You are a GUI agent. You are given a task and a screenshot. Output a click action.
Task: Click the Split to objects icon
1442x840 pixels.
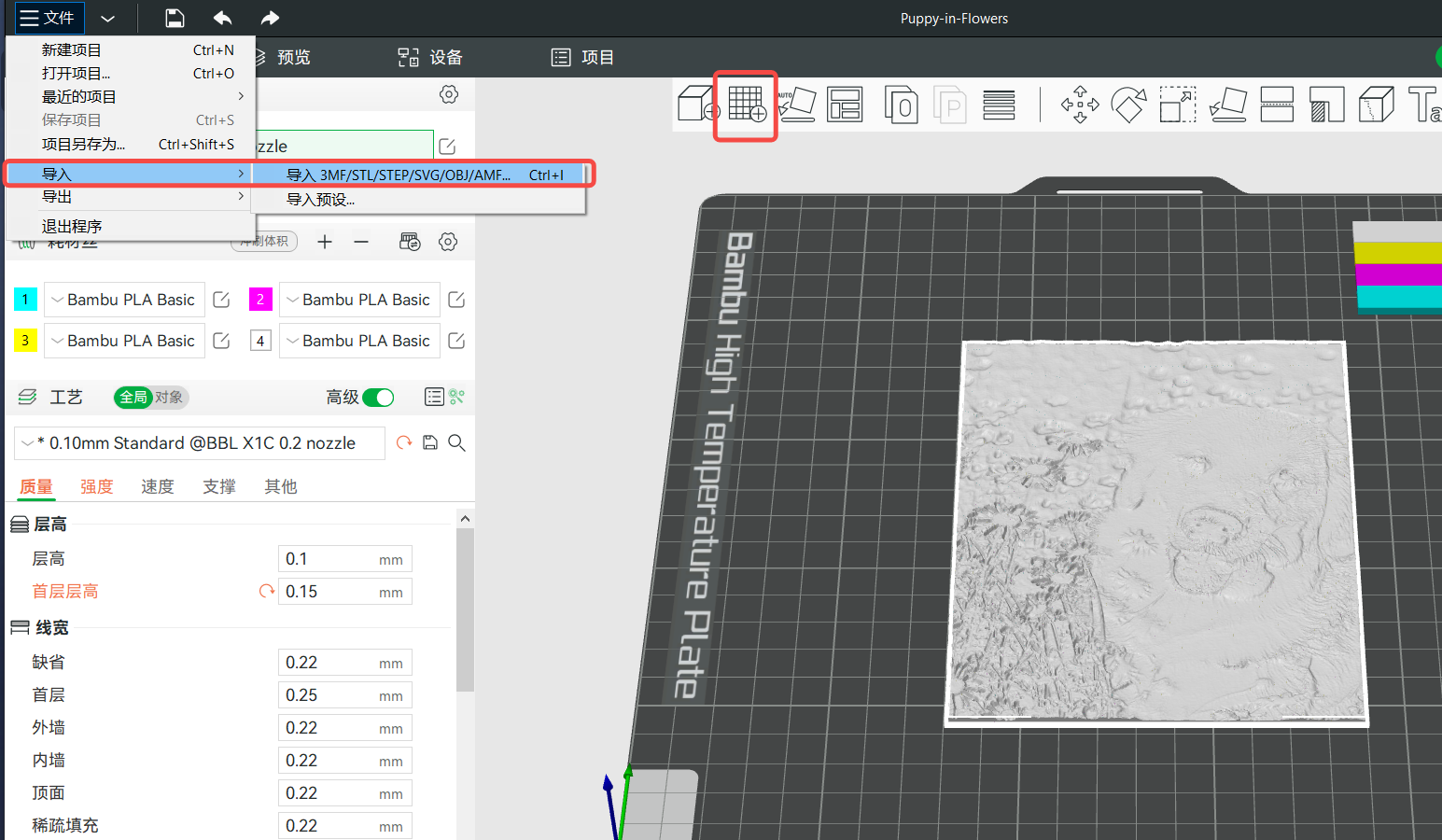click(902, 104)
